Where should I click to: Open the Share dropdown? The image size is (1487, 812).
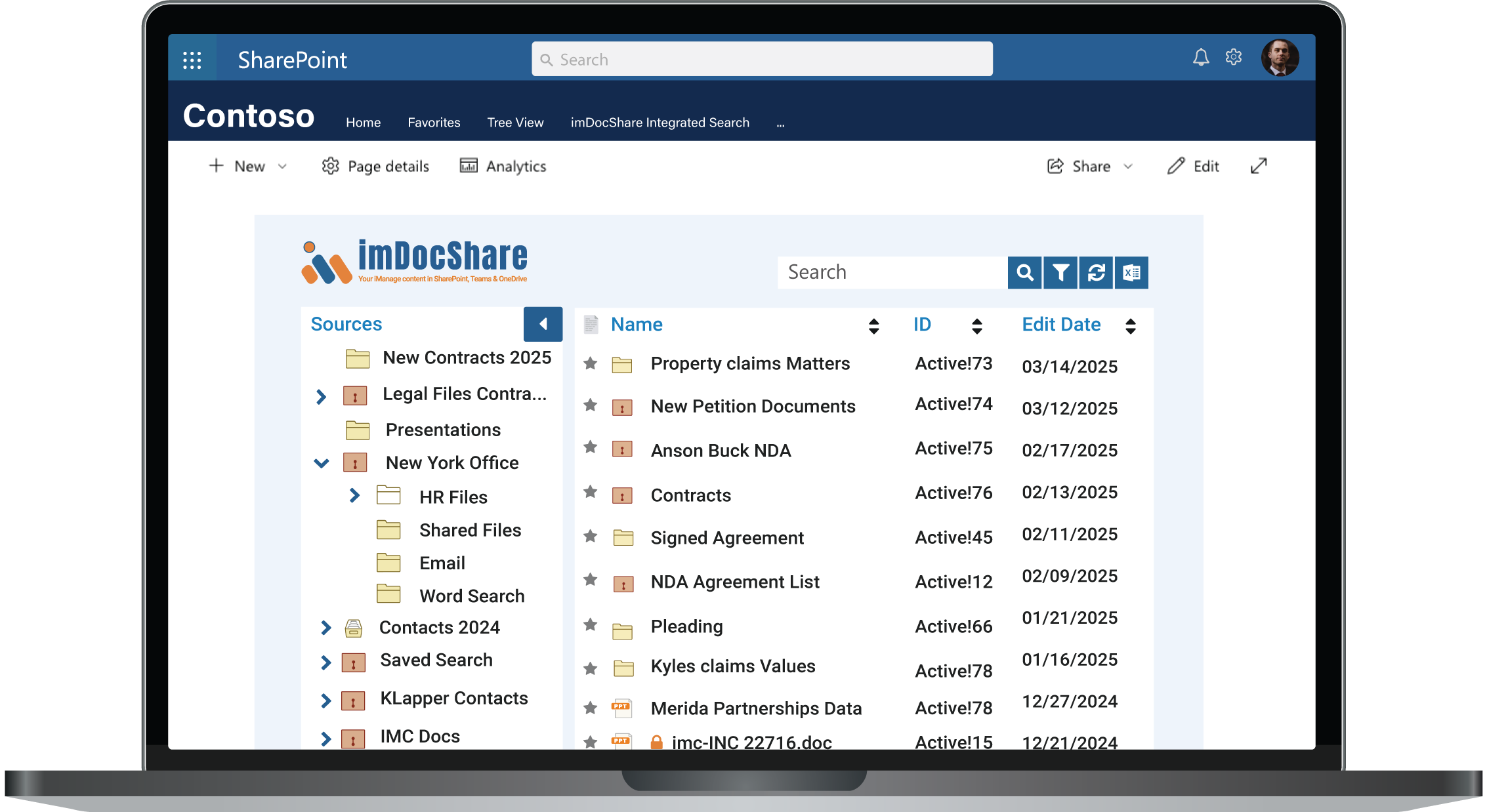(x=1089, y=167)
